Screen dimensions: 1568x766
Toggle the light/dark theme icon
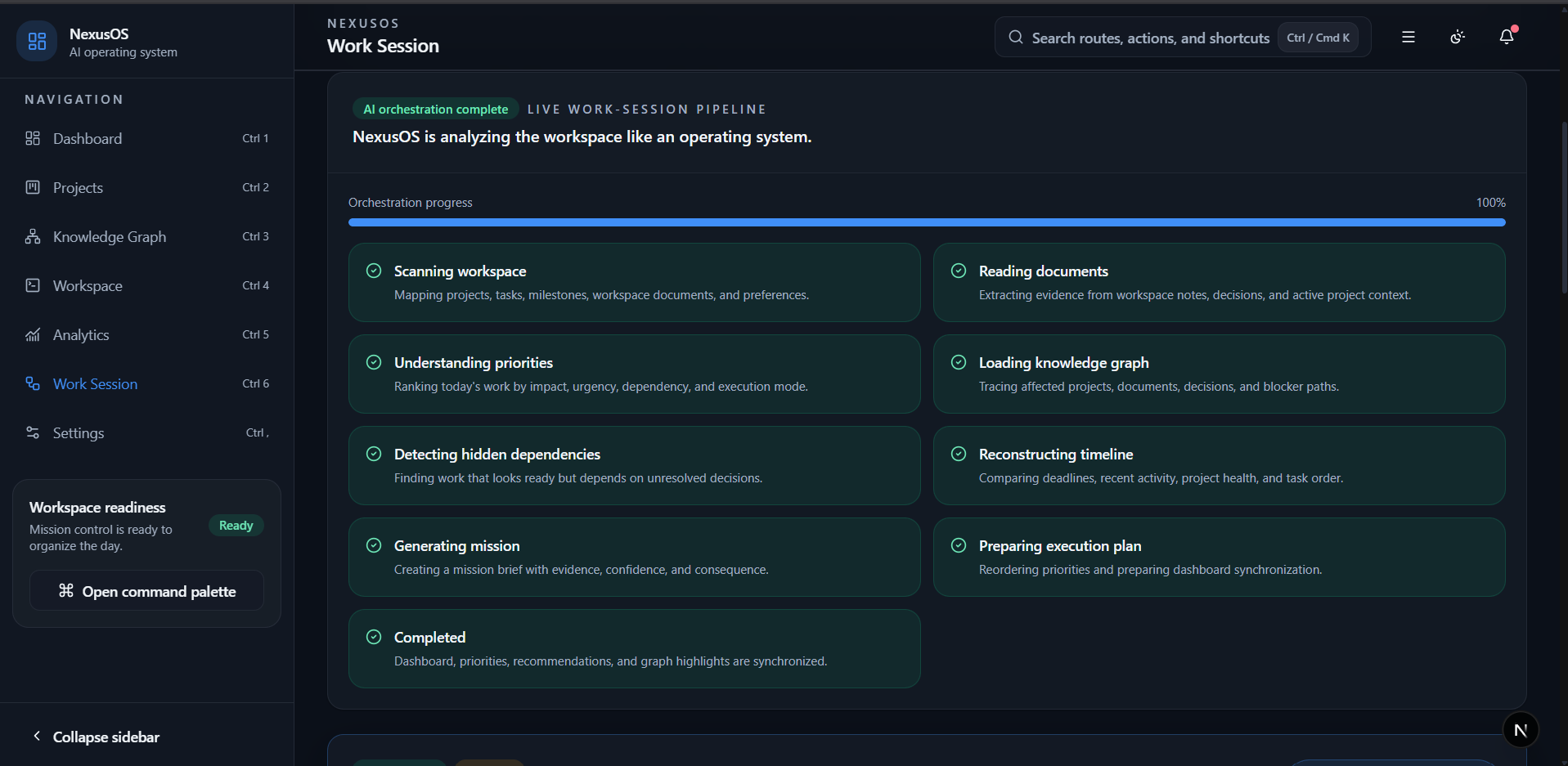(x=1458, y=37)
